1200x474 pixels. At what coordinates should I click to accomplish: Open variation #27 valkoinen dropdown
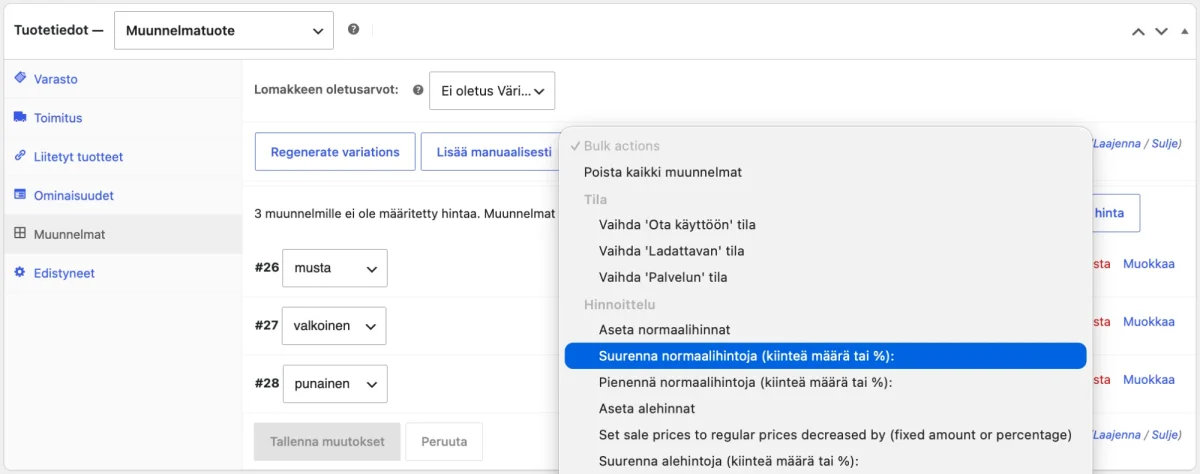click(x=334, y=326)
